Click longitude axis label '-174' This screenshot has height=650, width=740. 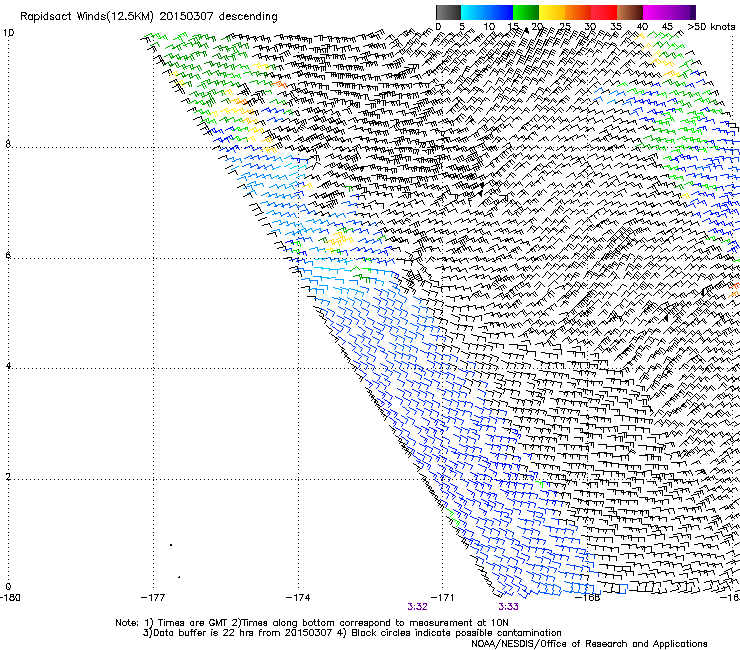pyautogui.click(x=298, y=598)
